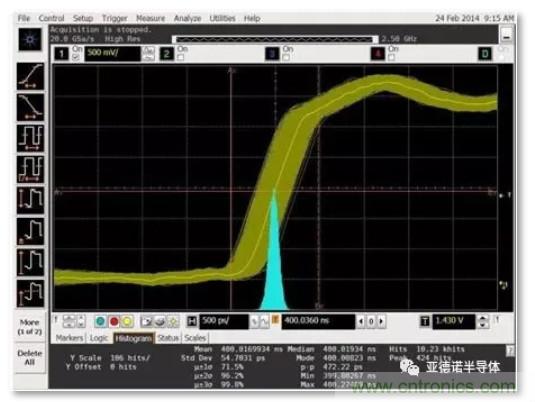Select the rise time measurement icon

pos(30,76)
